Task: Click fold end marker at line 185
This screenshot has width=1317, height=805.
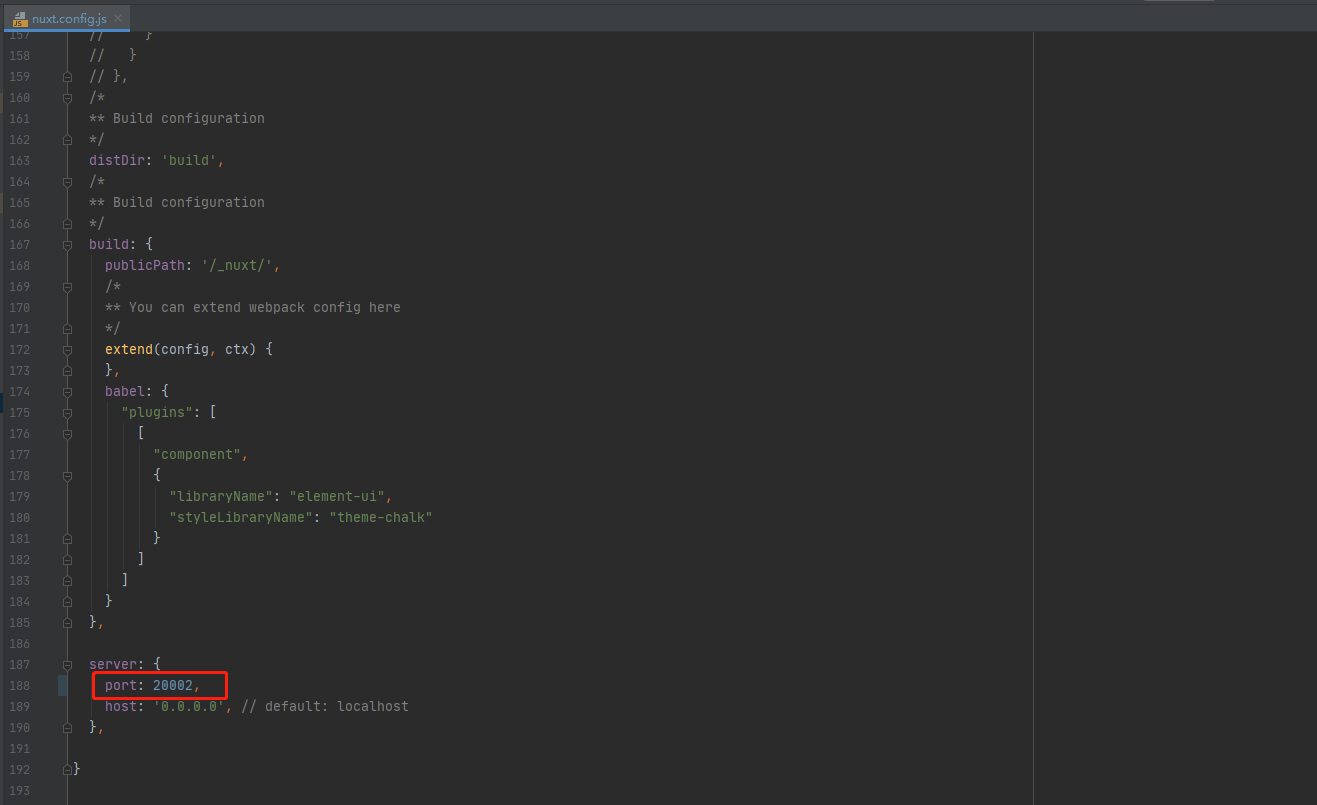Action: coord(67,622)
